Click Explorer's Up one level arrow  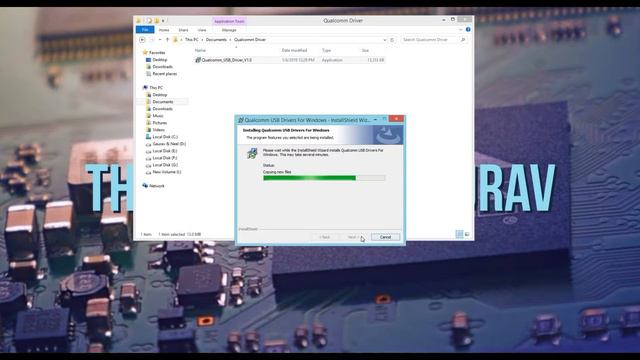[167, 40]
